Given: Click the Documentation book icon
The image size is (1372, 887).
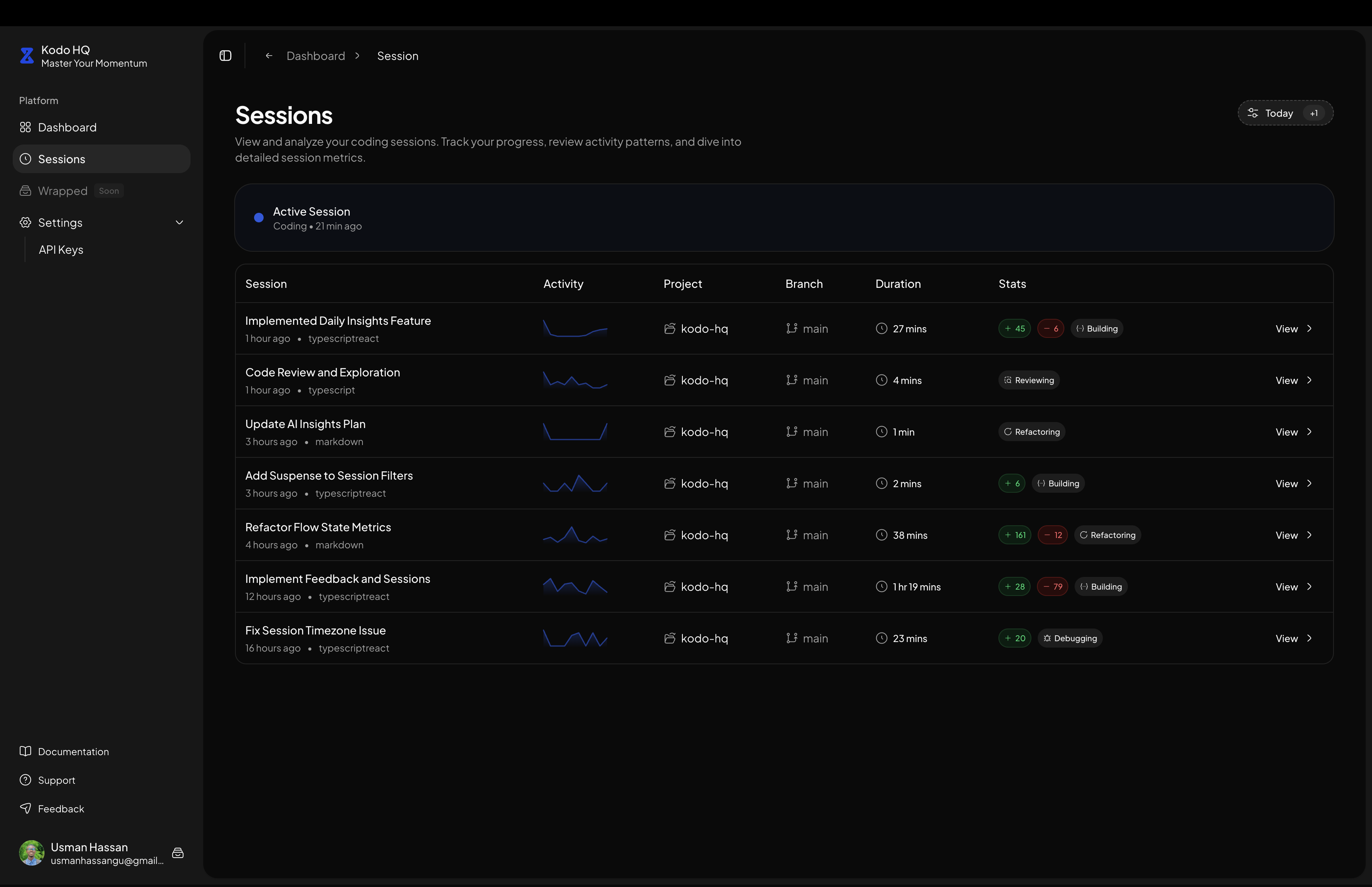Looking at the screenshot, I should click(25, 751).
